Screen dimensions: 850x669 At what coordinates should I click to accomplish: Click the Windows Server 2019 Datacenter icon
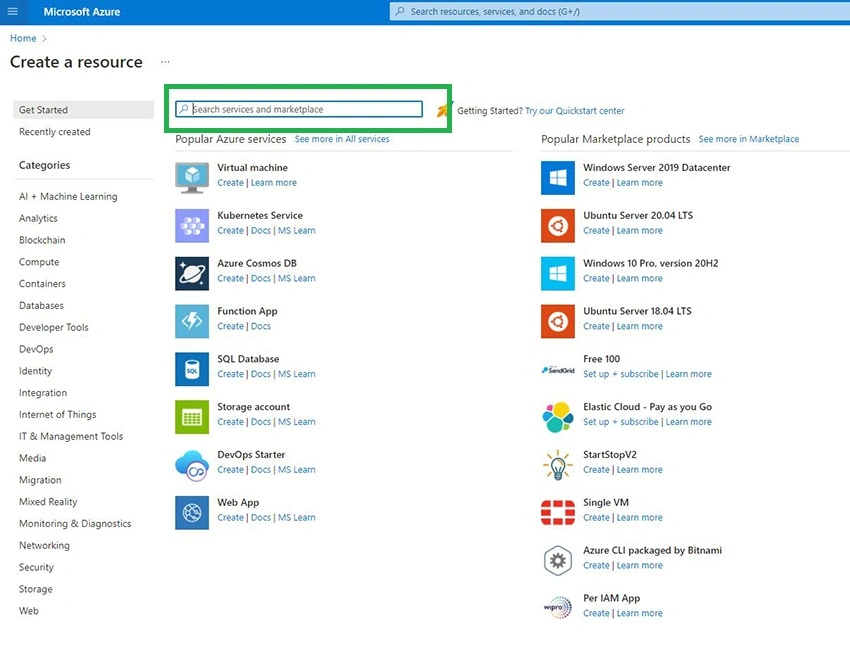pos(558,178)
